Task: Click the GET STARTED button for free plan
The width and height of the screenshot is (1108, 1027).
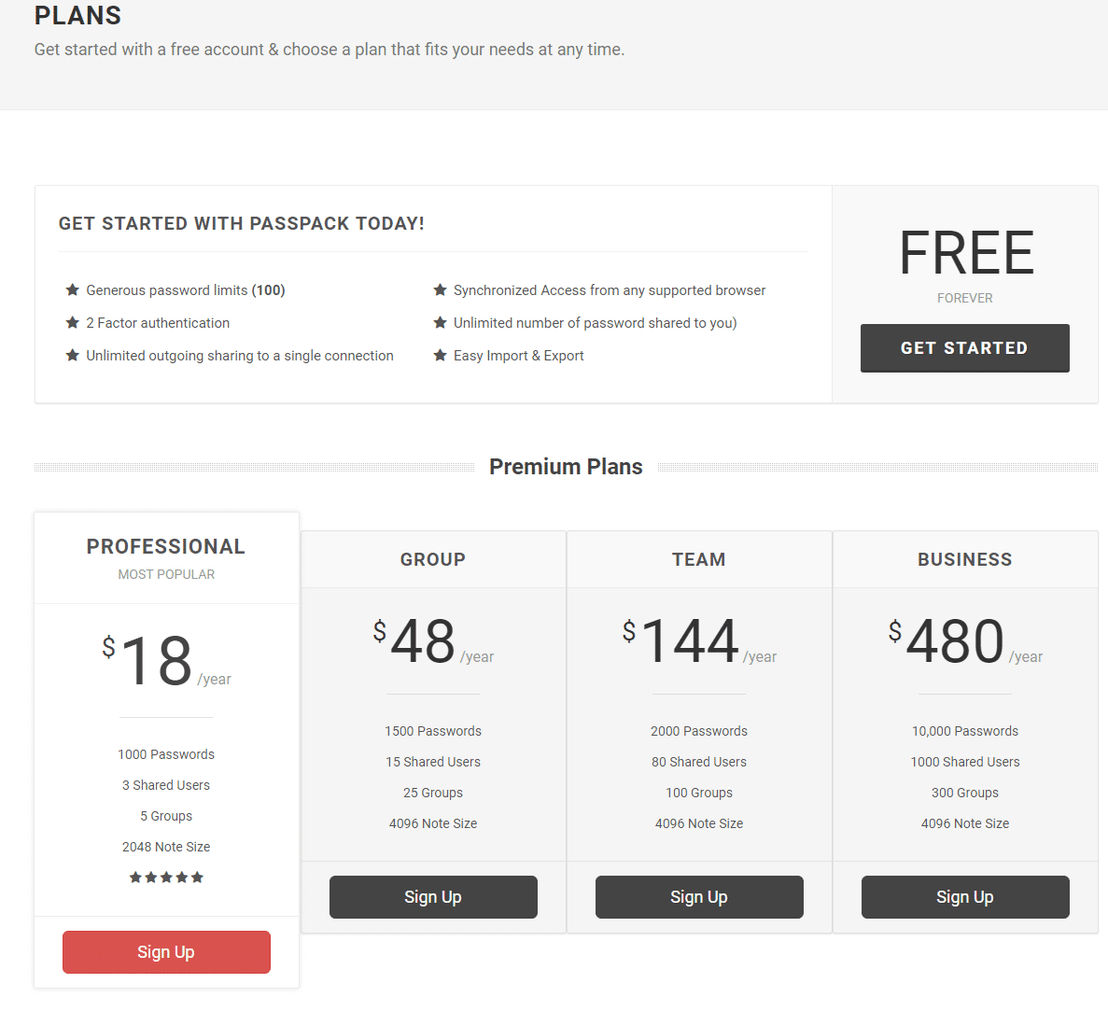Action: 965,348
